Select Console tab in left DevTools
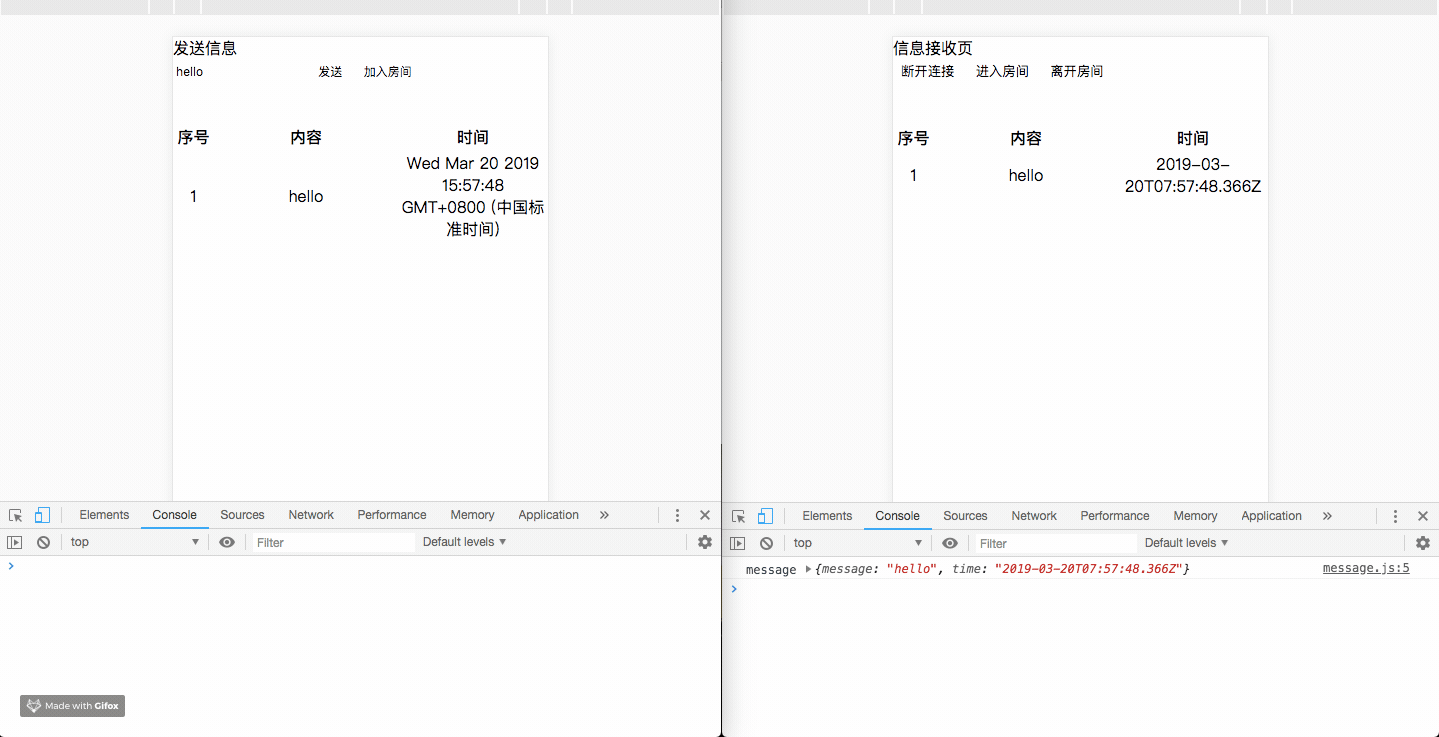Screen dimensions: 1439x737 [174, 515]
